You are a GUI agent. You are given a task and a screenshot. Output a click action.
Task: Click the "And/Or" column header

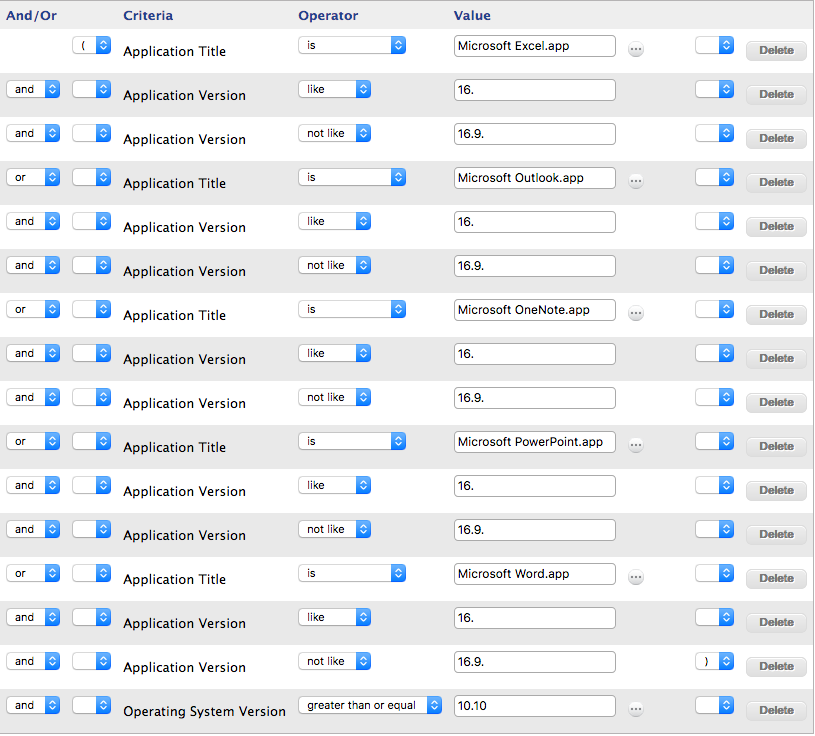pos(31,16)
